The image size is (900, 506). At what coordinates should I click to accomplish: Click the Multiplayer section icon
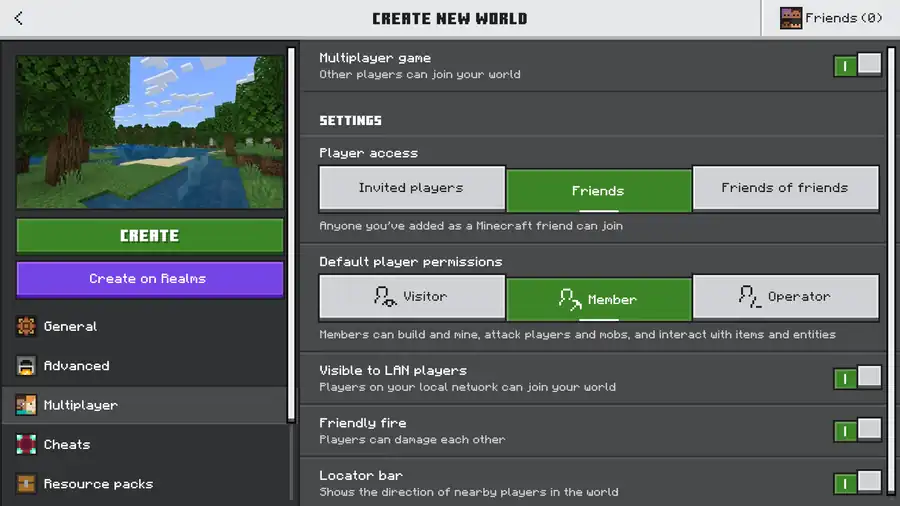pyautogui.click(x=26, y=405)
